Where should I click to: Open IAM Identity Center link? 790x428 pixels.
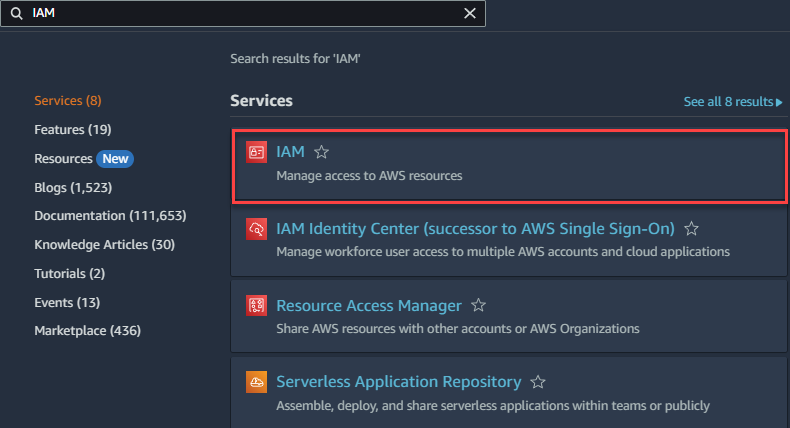475,228
